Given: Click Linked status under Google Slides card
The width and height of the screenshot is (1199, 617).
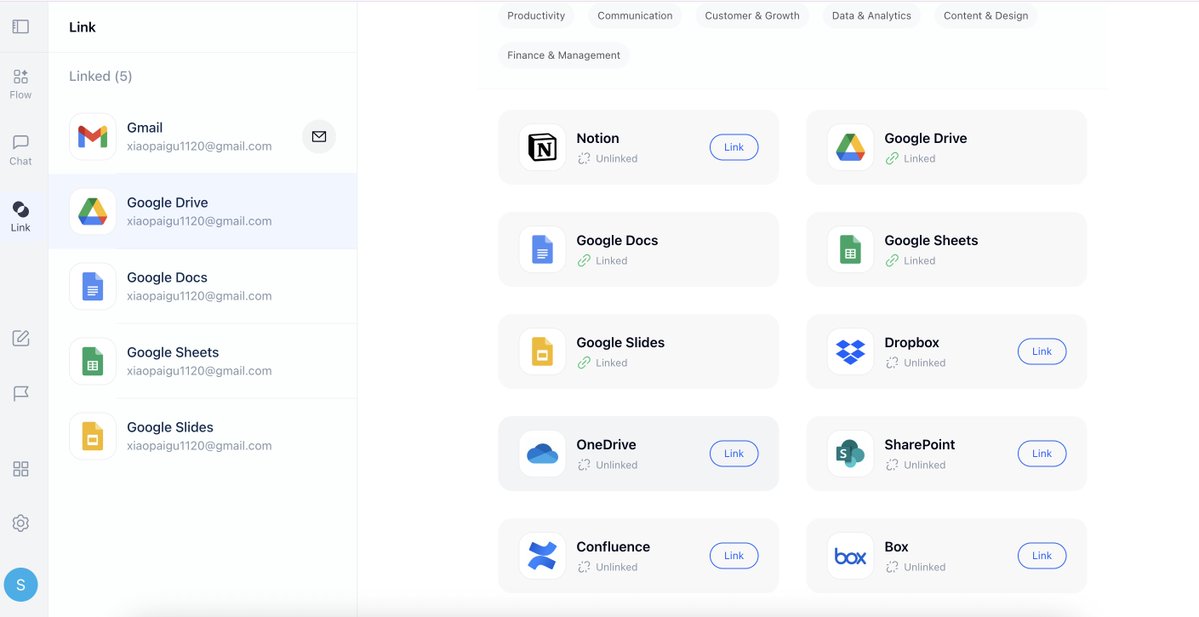Looking at the screenshot, I should pyautogui.click(x=602, y=362).
